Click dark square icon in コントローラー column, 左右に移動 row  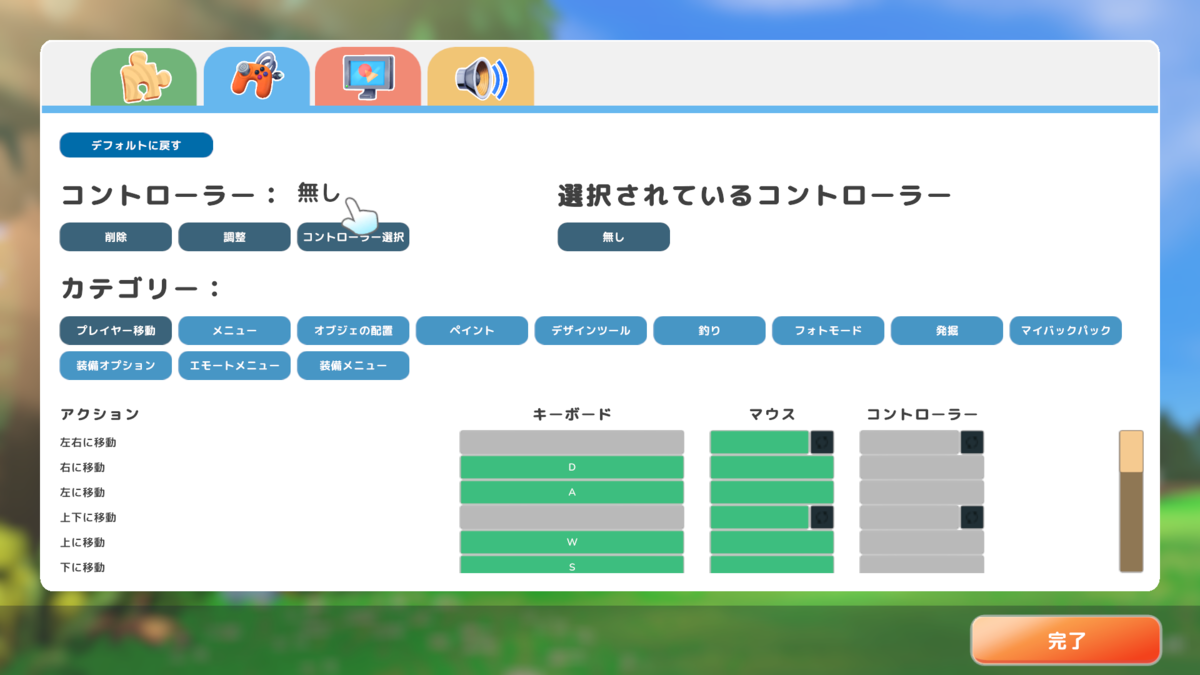pos(972,442)
